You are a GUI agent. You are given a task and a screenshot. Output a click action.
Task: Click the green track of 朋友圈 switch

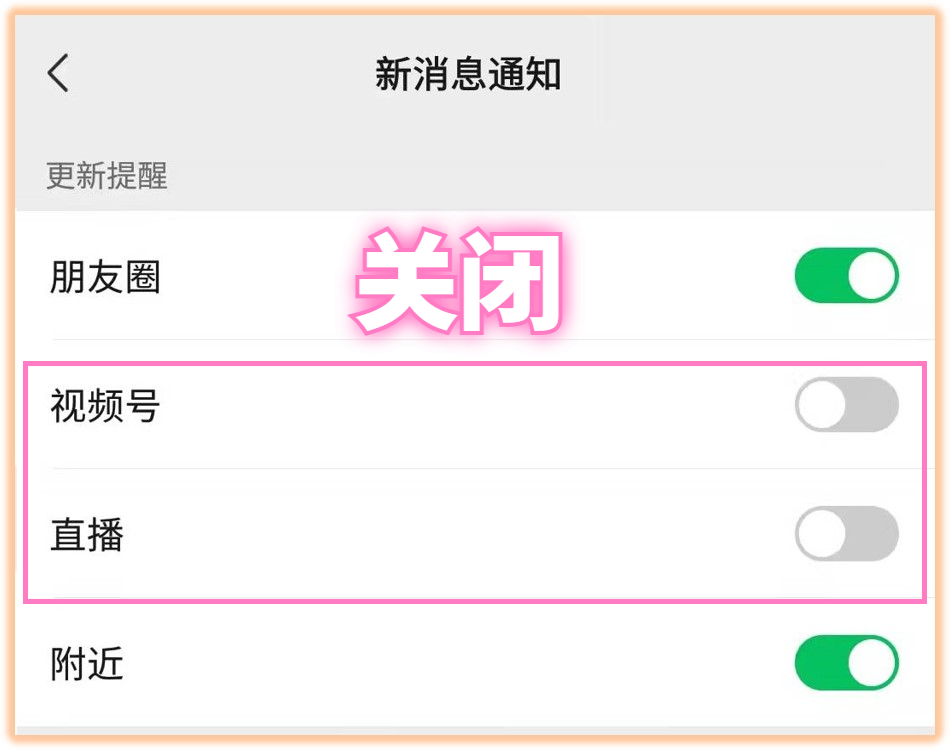817,276
